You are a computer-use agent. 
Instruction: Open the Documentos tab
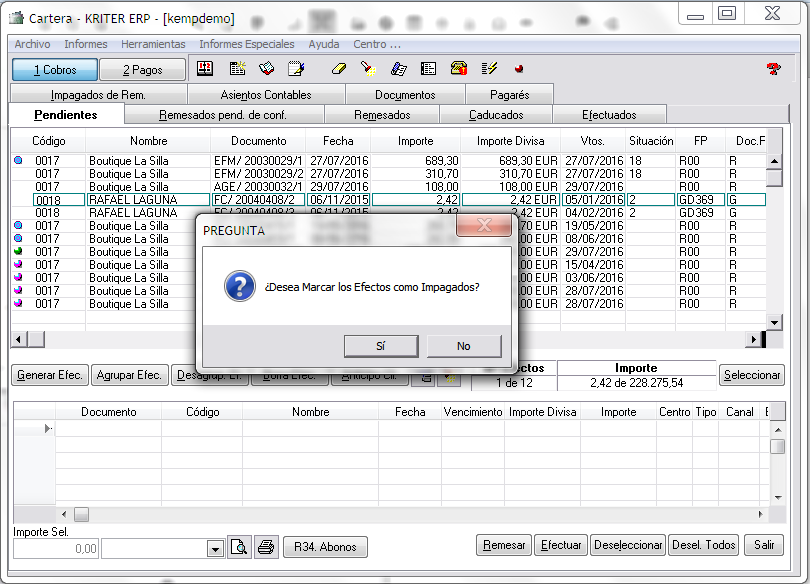(x=405, y=95)
